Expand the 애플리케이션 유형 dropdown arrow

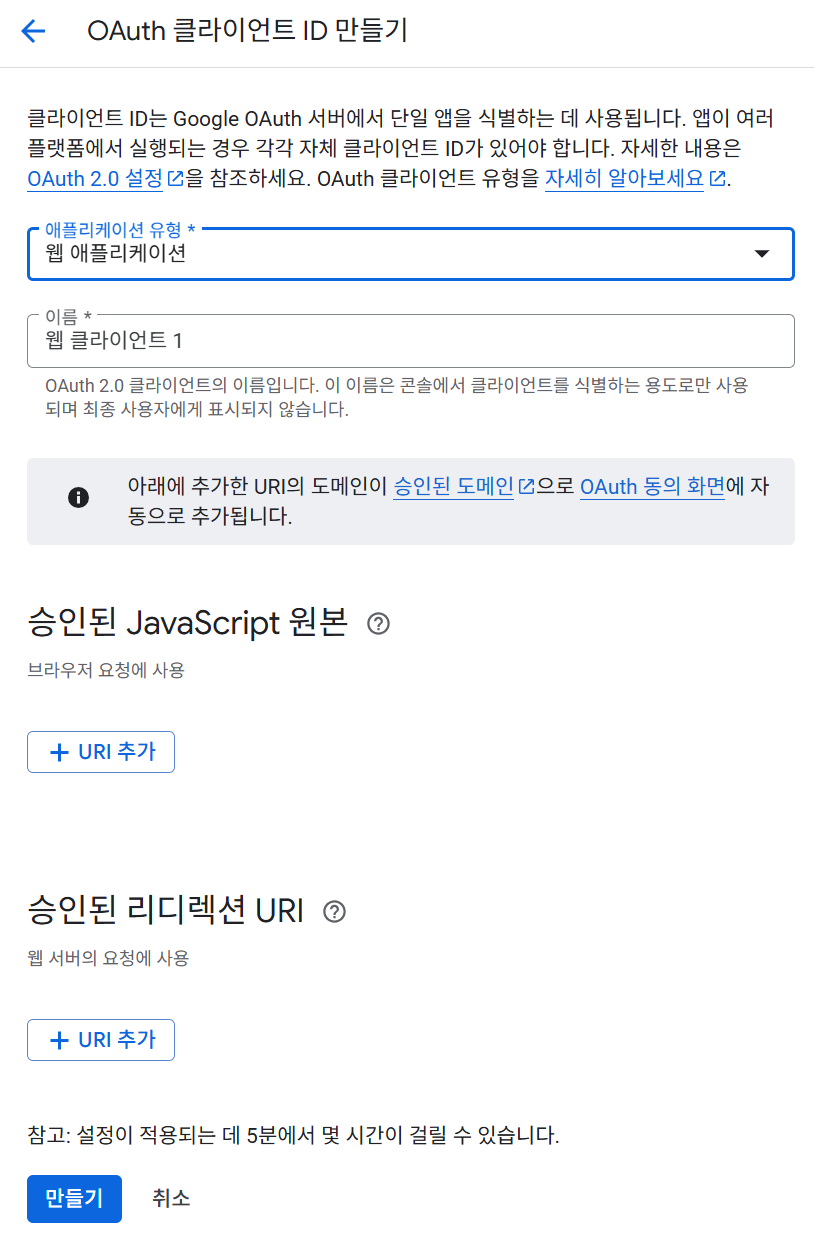tap(762, 254)
